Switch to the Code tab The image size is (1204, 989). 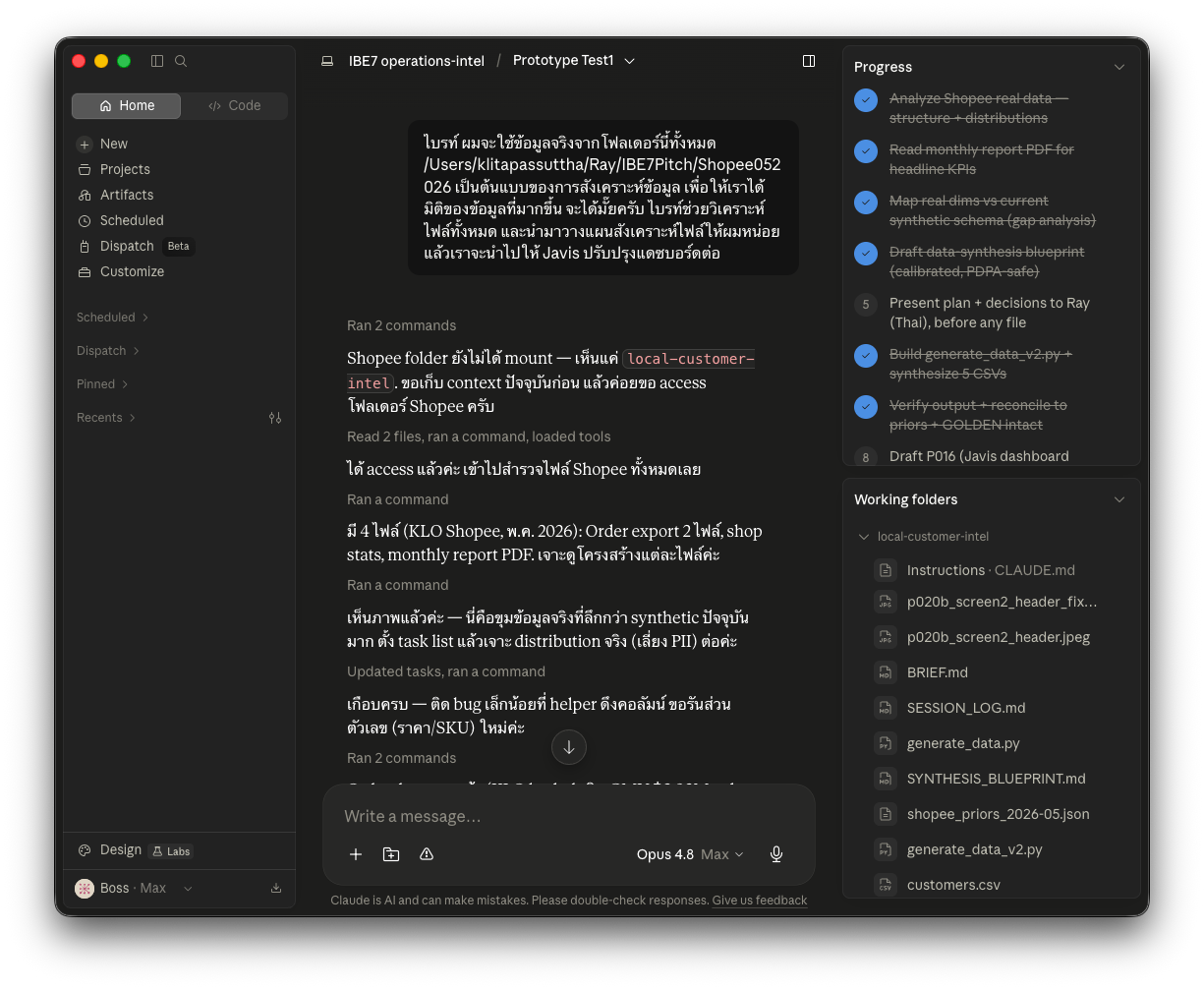[235, 105]
